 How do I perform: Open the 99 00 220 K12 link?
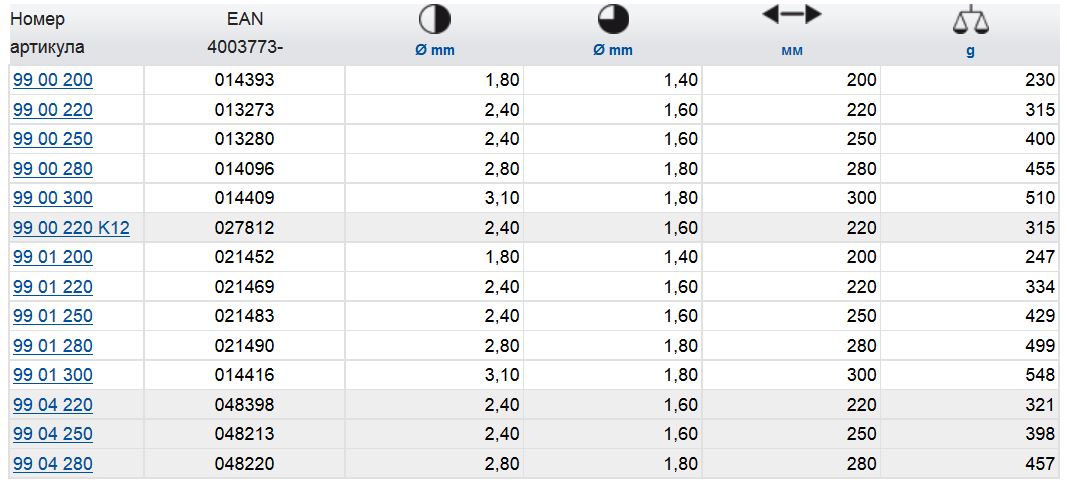[71, 228]
